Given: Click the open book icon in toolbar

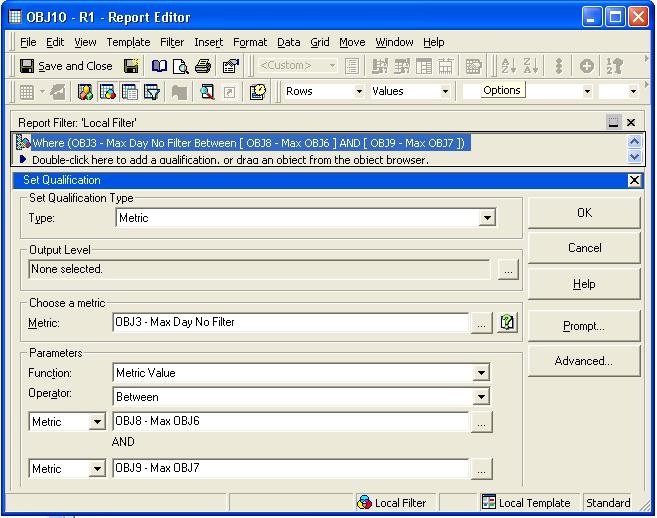Looking at the screenshot, I should pyautogui.click(x=159, y=66).
